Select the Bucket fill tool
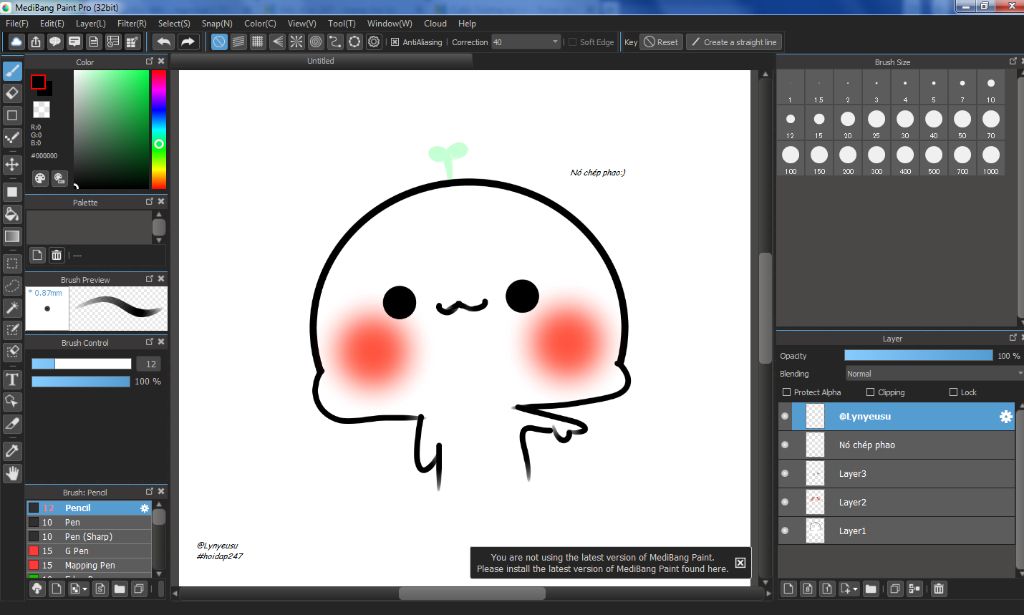 (x=13, y=214)
